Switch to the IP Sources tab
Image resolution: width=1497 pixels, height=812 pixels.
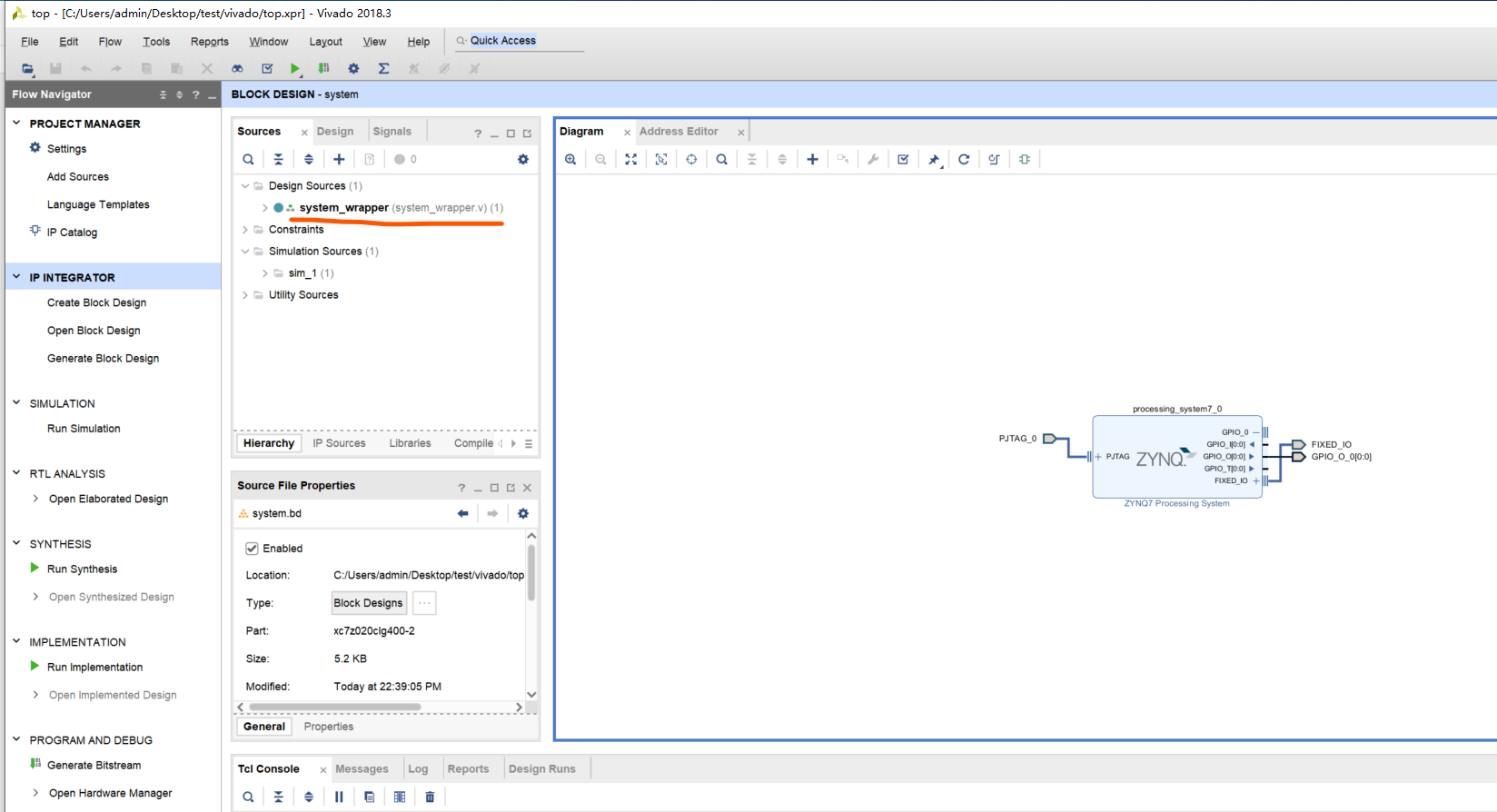pyautogui.click(x=339, y=443)
